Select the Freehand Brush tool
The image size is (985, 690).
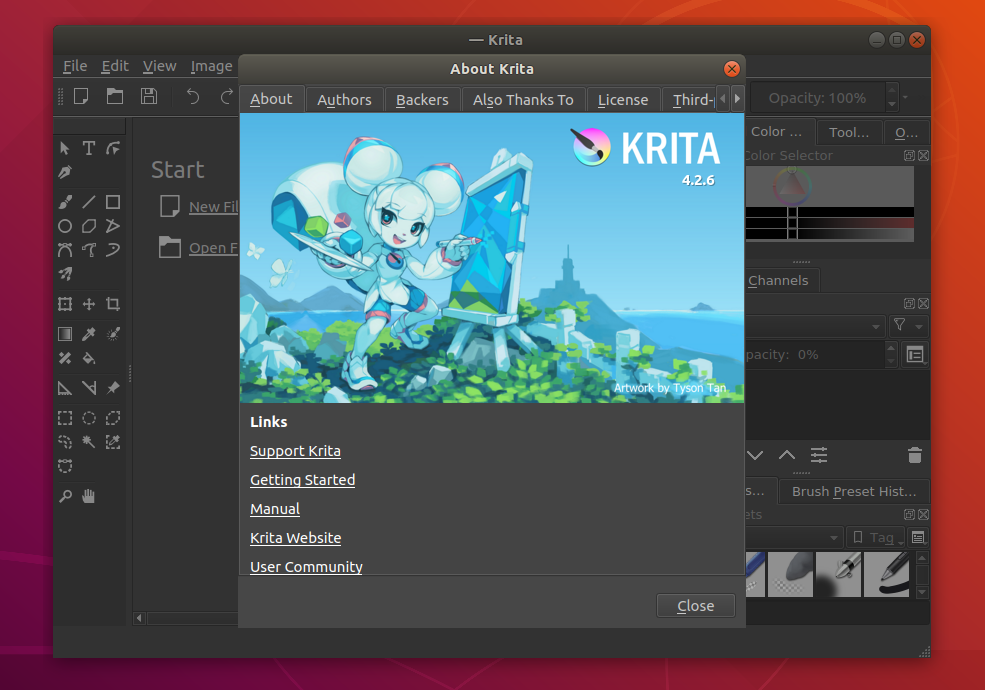click(65, 202)
